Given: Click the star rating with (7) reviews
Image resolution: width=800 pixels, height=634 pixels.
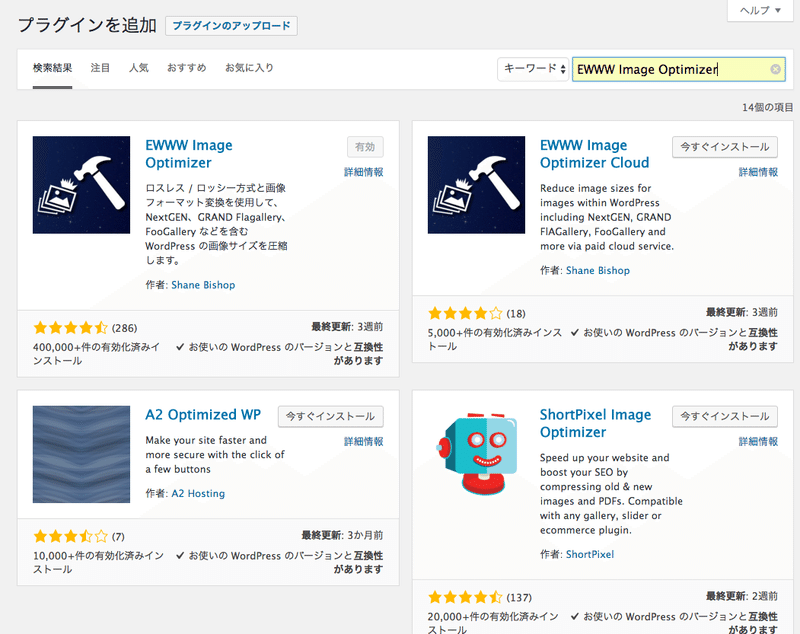Looking at the screenshot, I should (70, 536).
